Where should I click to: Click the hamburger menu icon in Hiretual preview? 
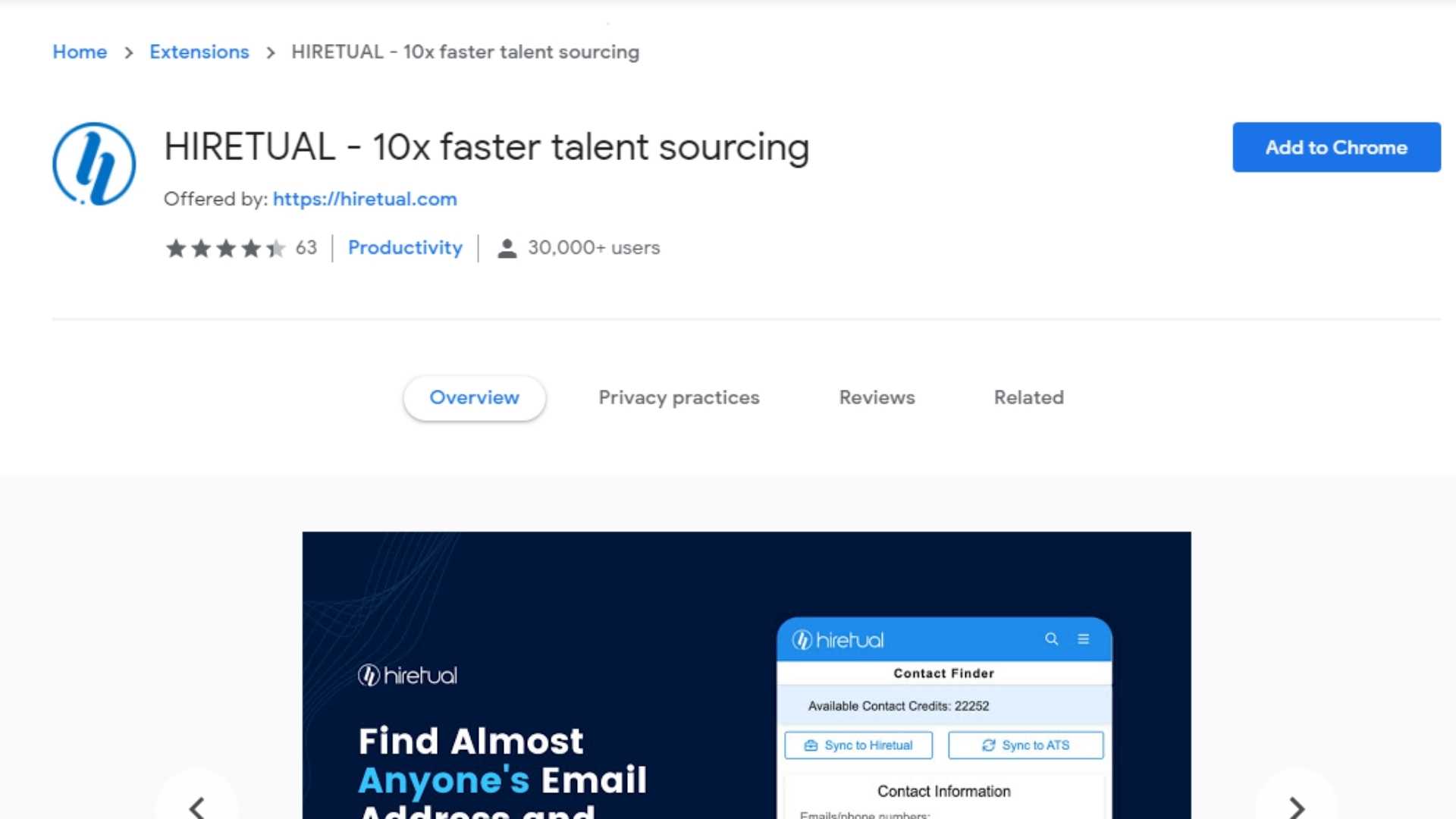[x=1083, y=639]
